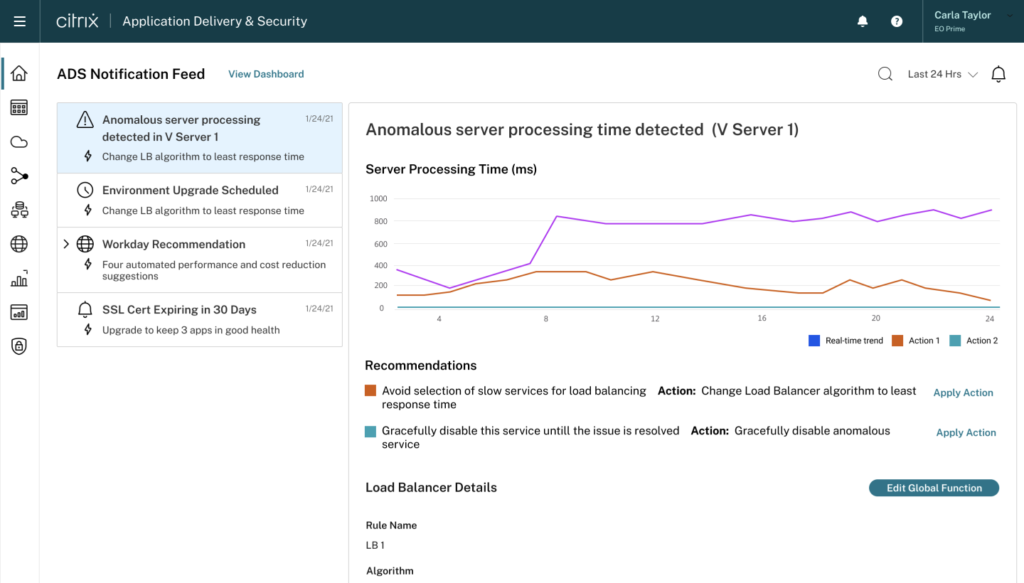
Task: Open the cloud icon in sidebar
Action: pos(19,141)
